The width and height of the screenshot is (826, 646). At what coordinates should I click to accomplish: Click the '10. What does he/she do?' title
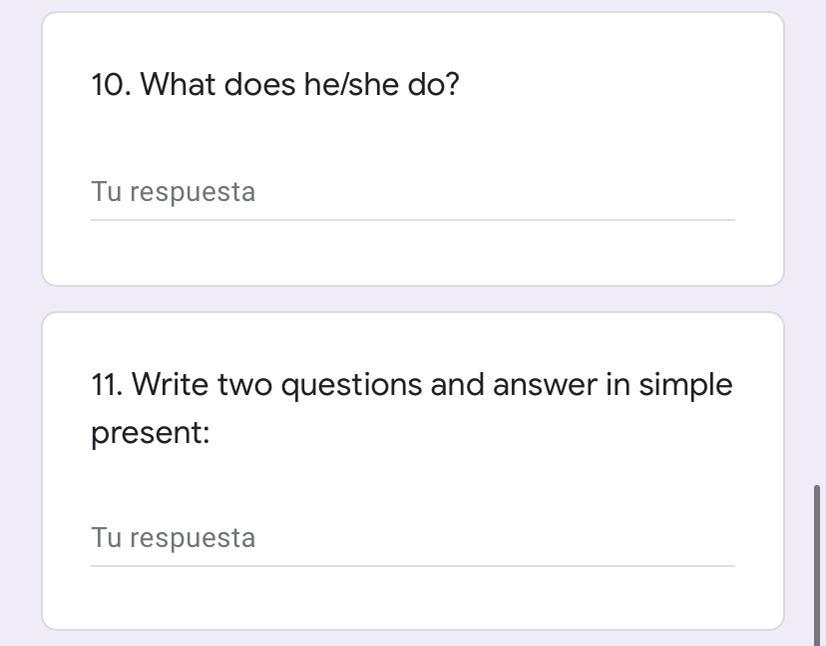click(275, 85)
